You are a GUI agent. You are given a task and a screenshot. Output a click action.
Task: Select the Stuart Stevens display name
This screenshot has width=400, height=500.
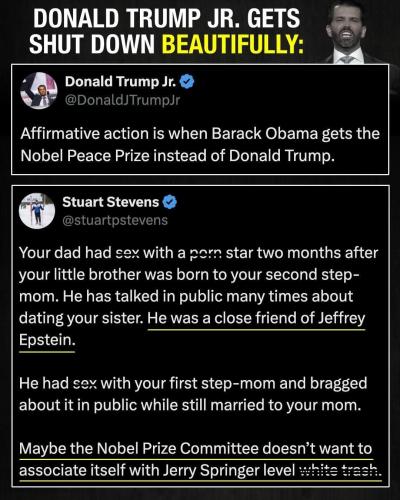coord(111,202)
